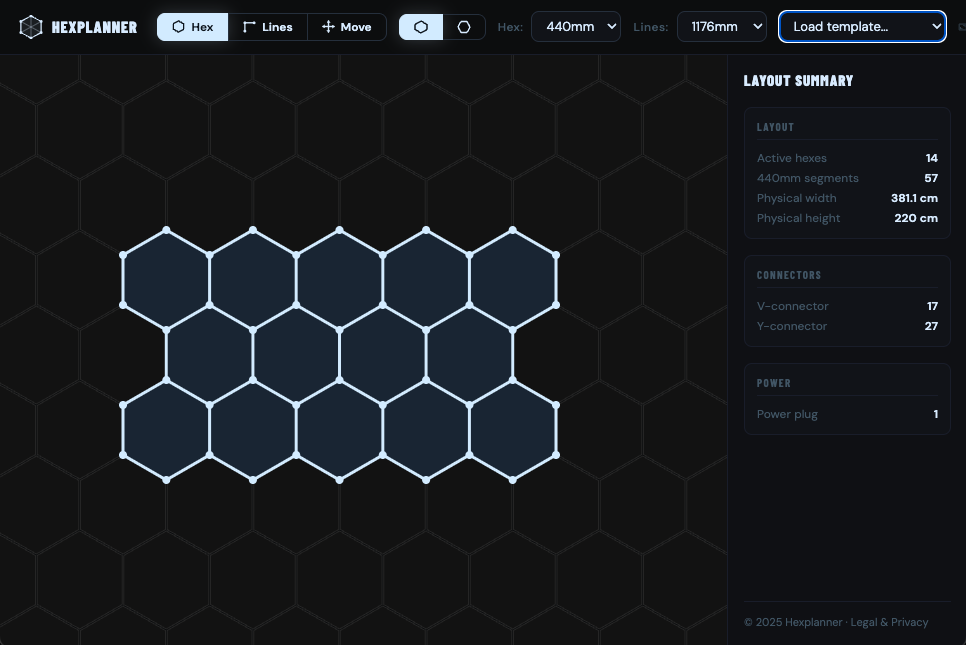Click the Active hexes label
Screen dimensions: 966x645
(x=792, y=158)
